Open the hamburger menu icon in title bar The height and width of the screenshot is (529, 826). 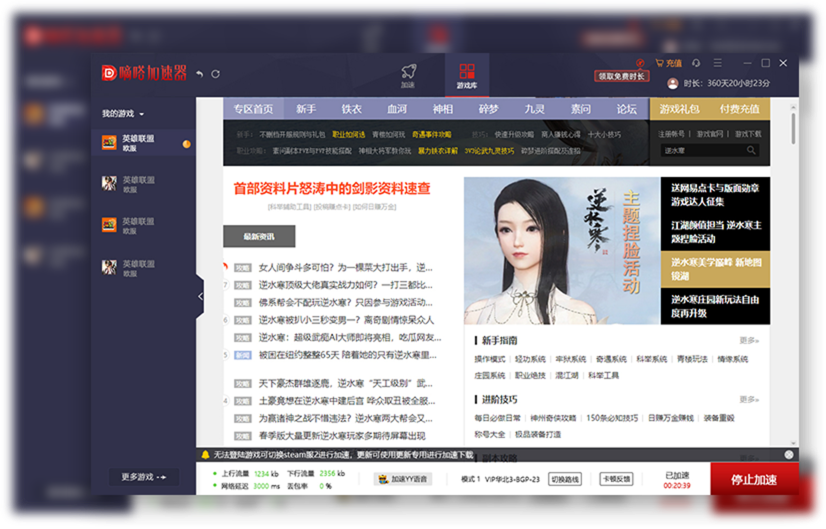click(x=717, y=63)
